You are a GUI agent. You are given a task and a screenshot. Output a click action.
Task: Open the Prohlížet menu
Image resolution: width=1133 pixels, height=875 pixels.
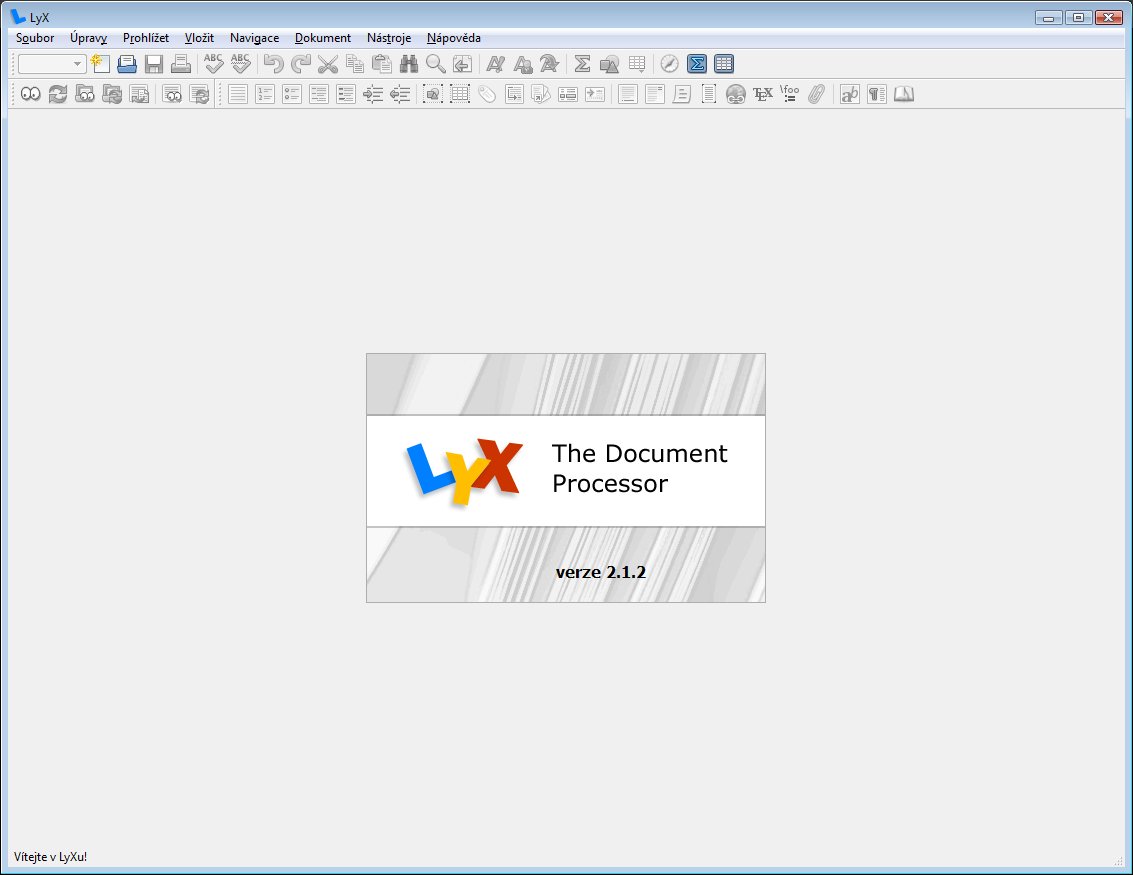[x=146, y=38]
